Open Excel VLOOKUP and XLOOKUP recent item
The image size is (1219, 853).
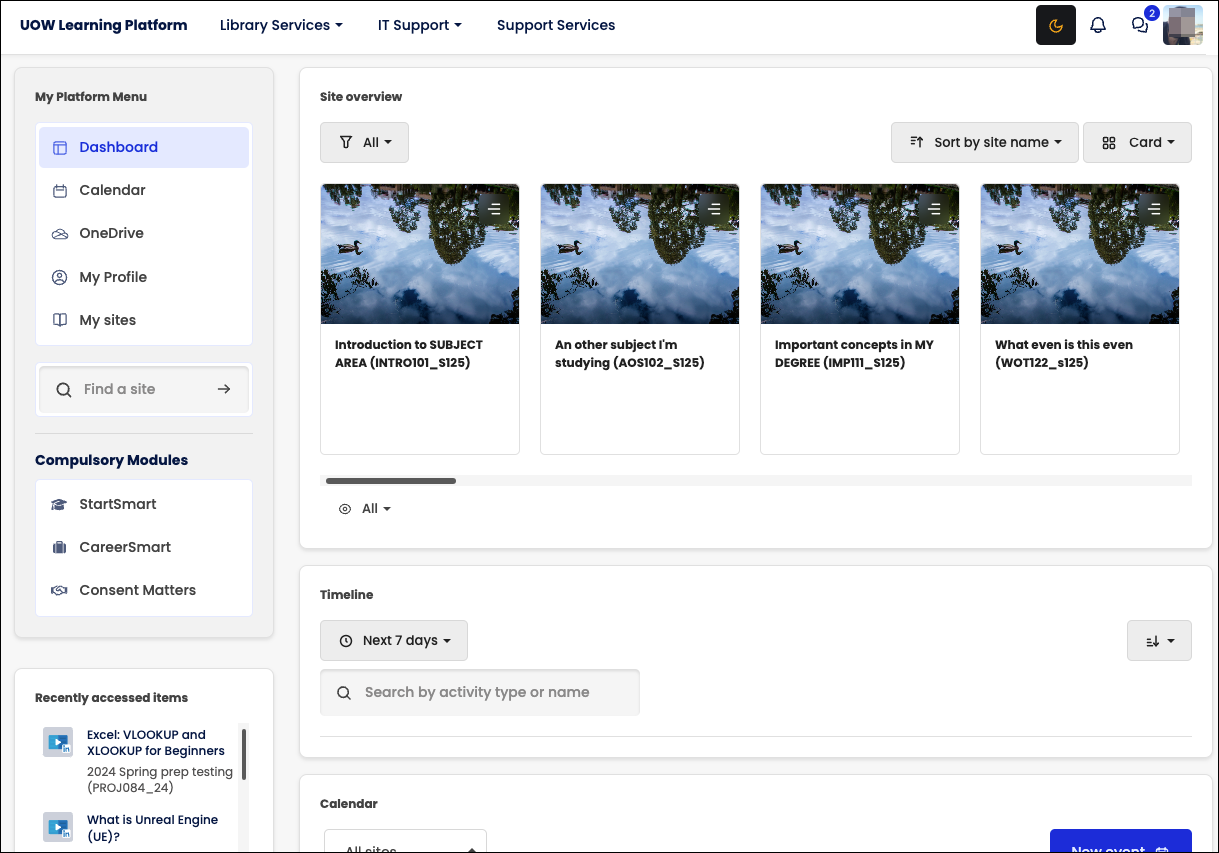(x=155, y=742)
